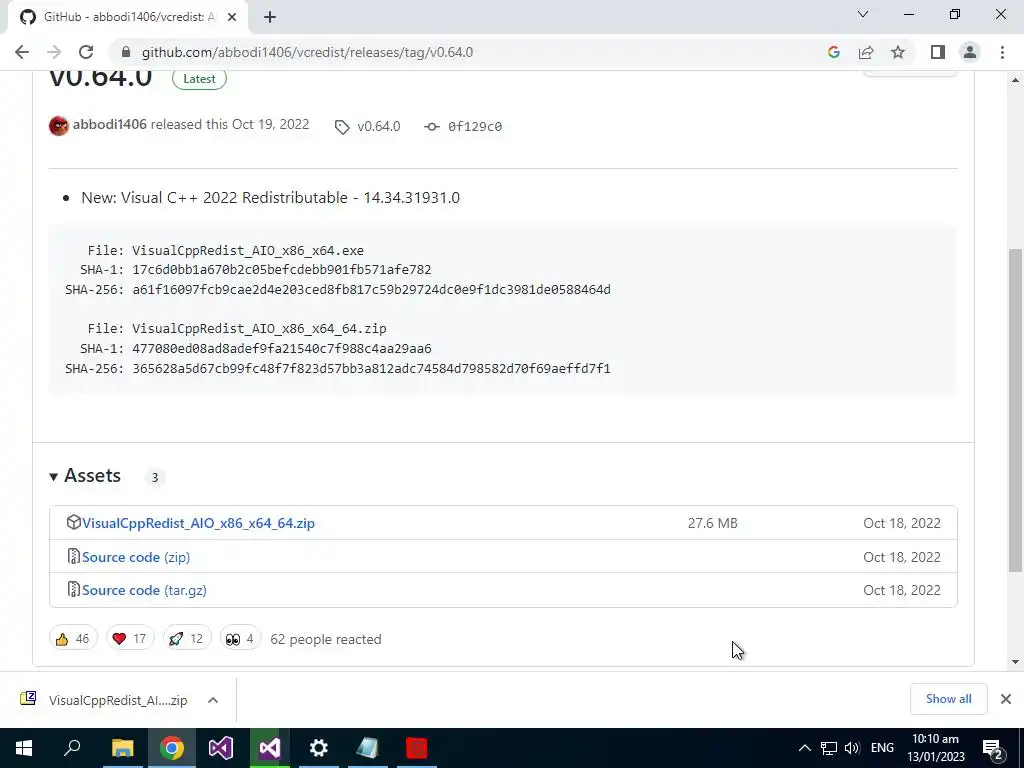This screenshot has width=1024, height=768.
Task: Show hidden system tray icons
Action: point(805,748)
